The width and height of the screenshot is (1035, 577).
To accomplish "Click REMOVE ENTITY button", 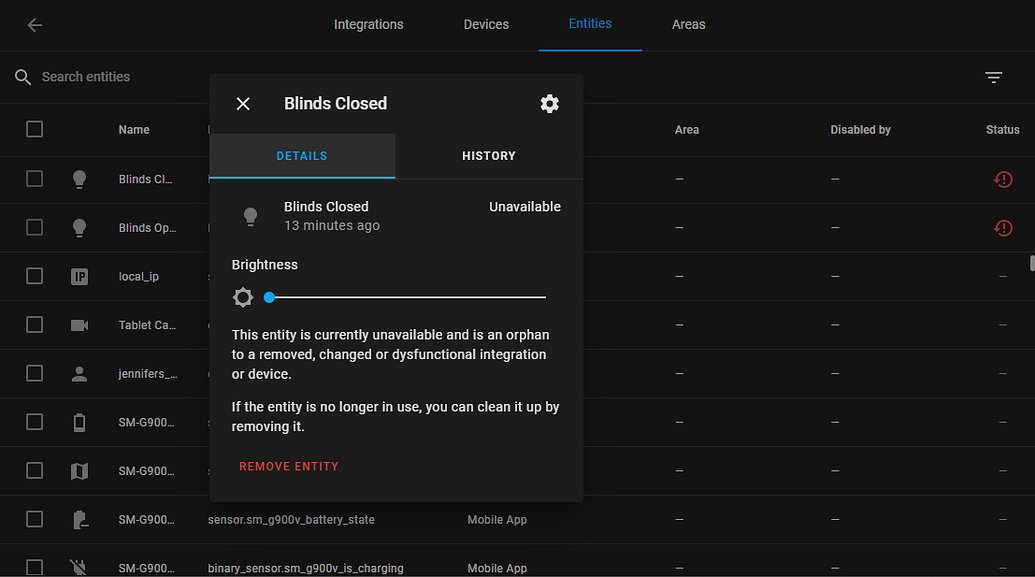I will (288, 466).
